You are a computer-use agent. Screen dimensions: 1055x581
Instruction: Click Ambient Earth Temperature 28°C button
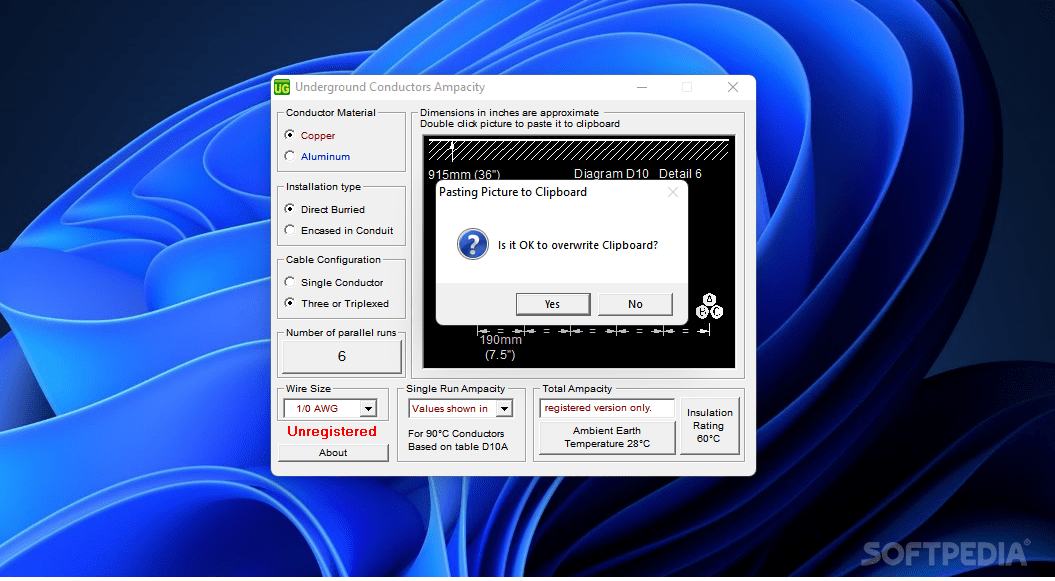(x=607, y=437)
